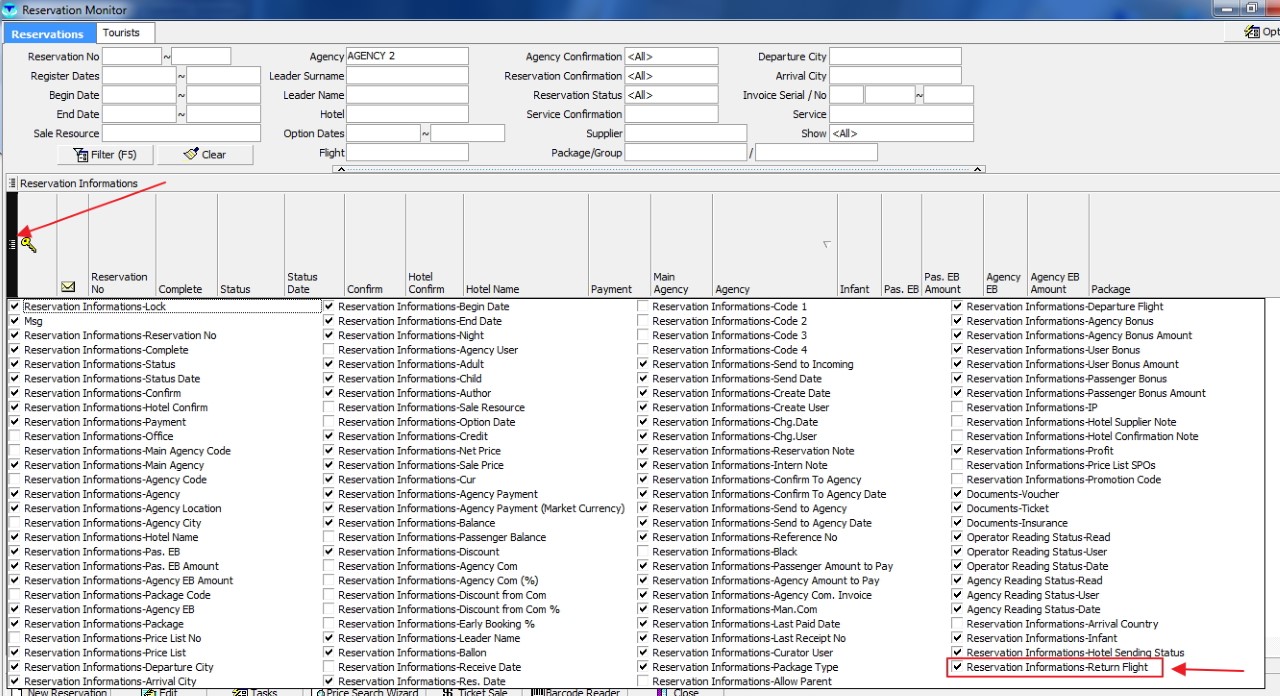Click the Reservation Monitor title bar icon

9,9
